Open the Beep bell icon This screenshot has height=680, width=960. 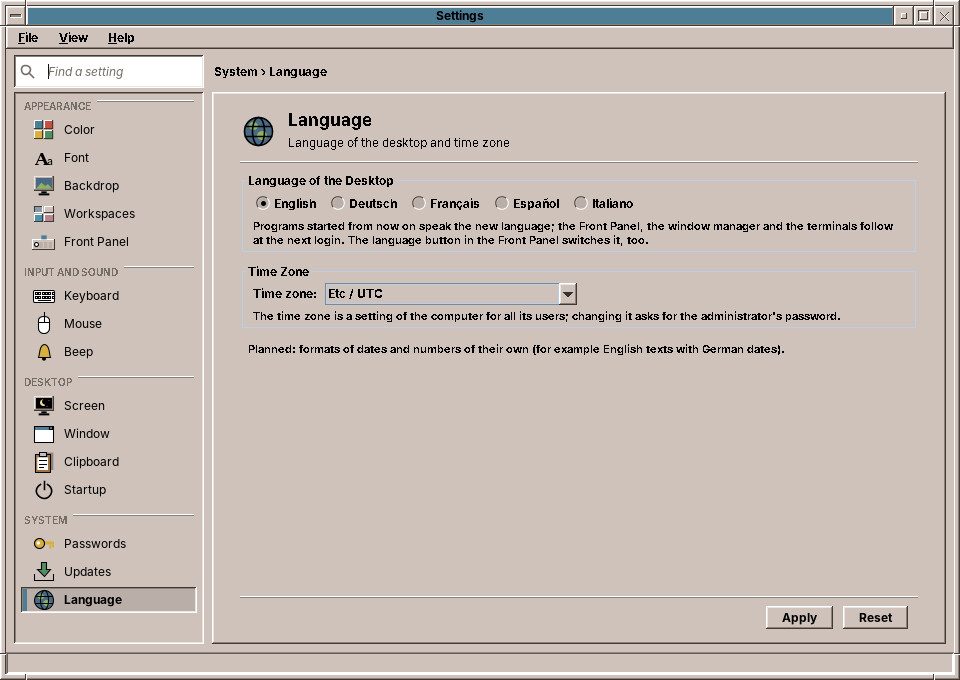(x=44, y=352)
